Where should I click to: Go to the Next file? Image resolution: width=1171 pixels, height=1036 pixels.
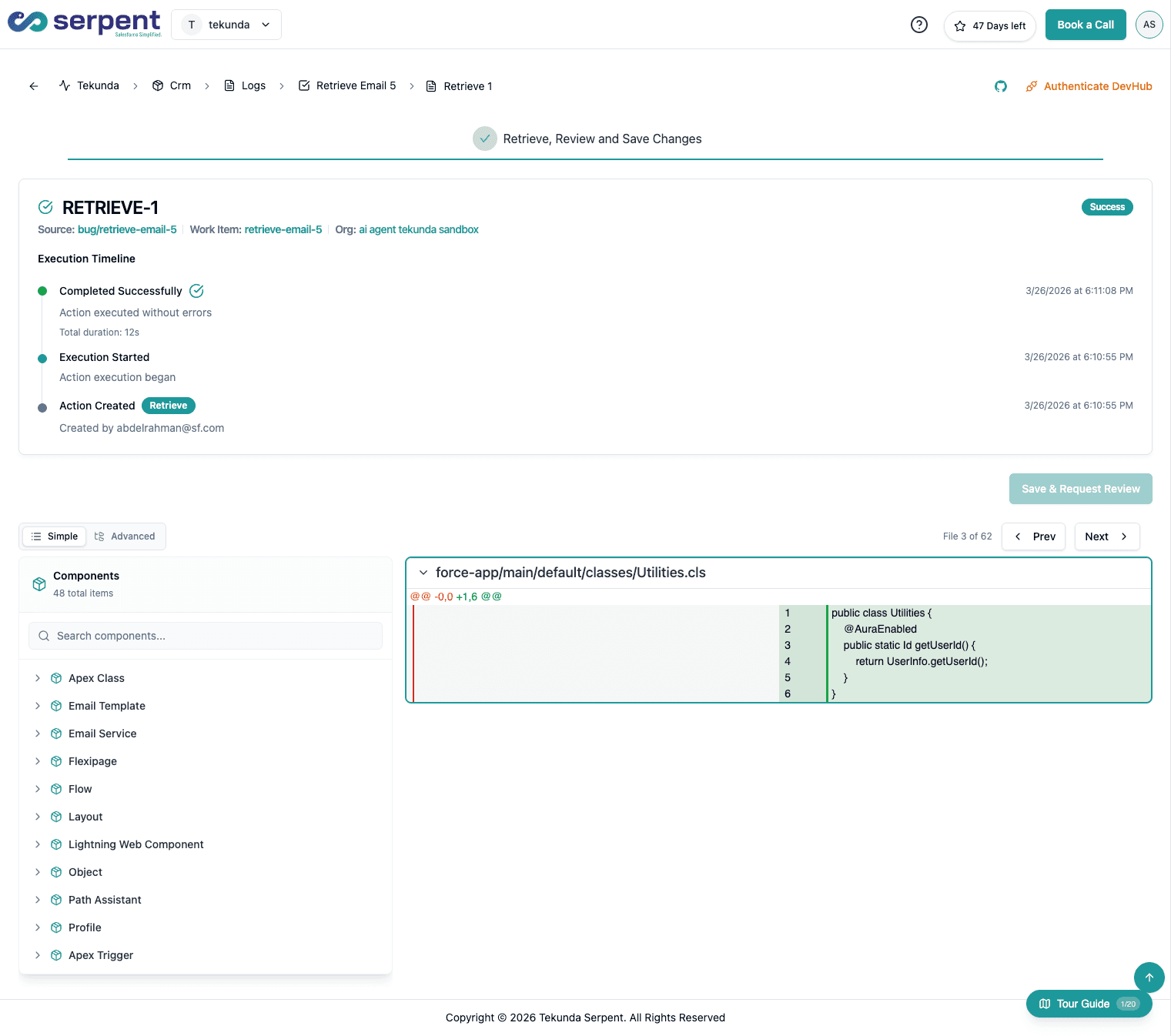tap(1106, 536)
